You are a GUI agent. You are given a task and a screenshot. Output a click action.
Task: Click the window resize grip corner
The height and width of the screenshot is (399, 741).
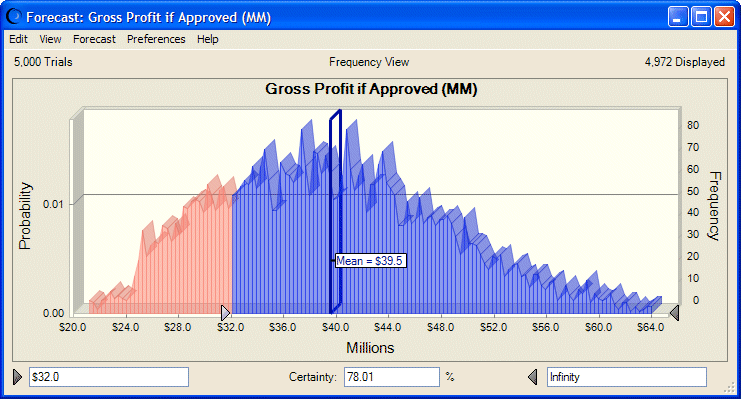(x=730, y=388)
